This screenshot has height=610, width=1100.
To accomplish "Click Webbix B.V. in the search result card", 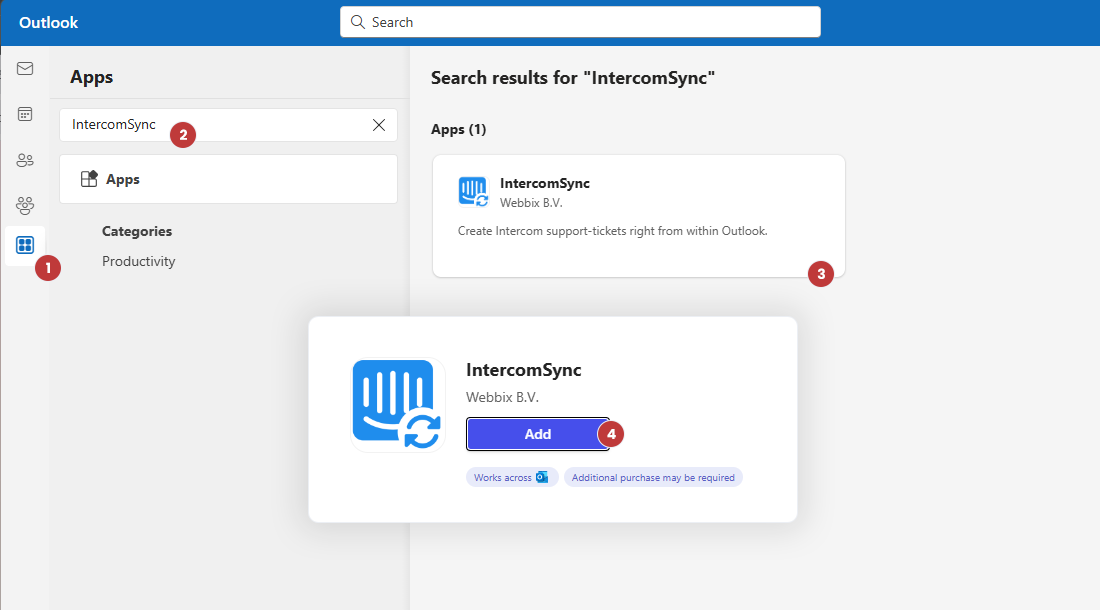I will 531,203.
